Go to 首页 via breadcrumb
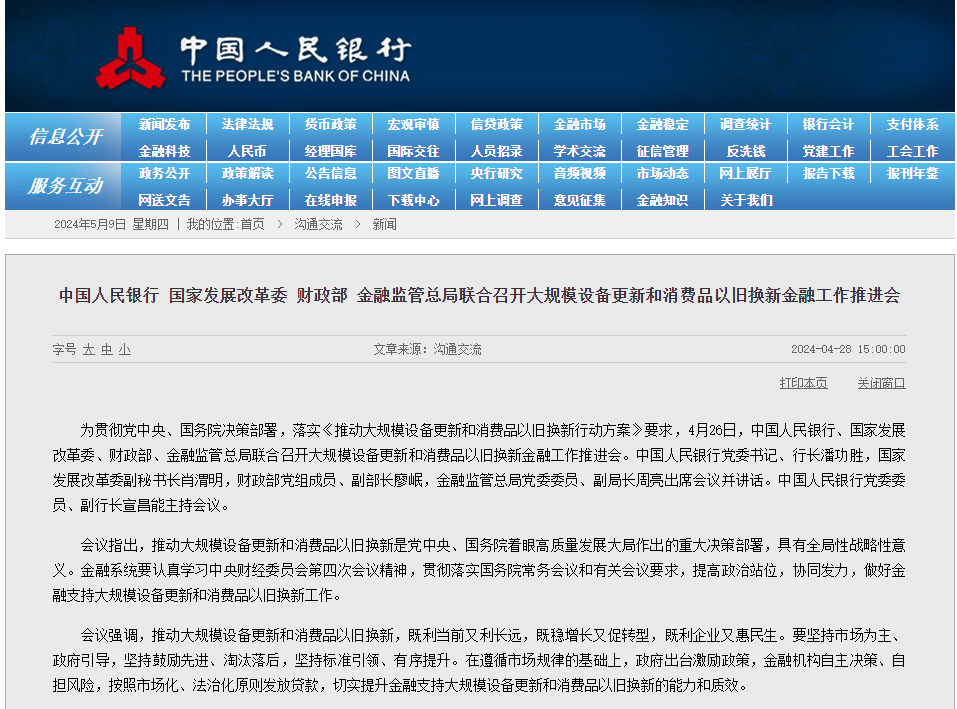Image resolution: width=957 pixels, height=709 pixels. (x=253, y=225)
